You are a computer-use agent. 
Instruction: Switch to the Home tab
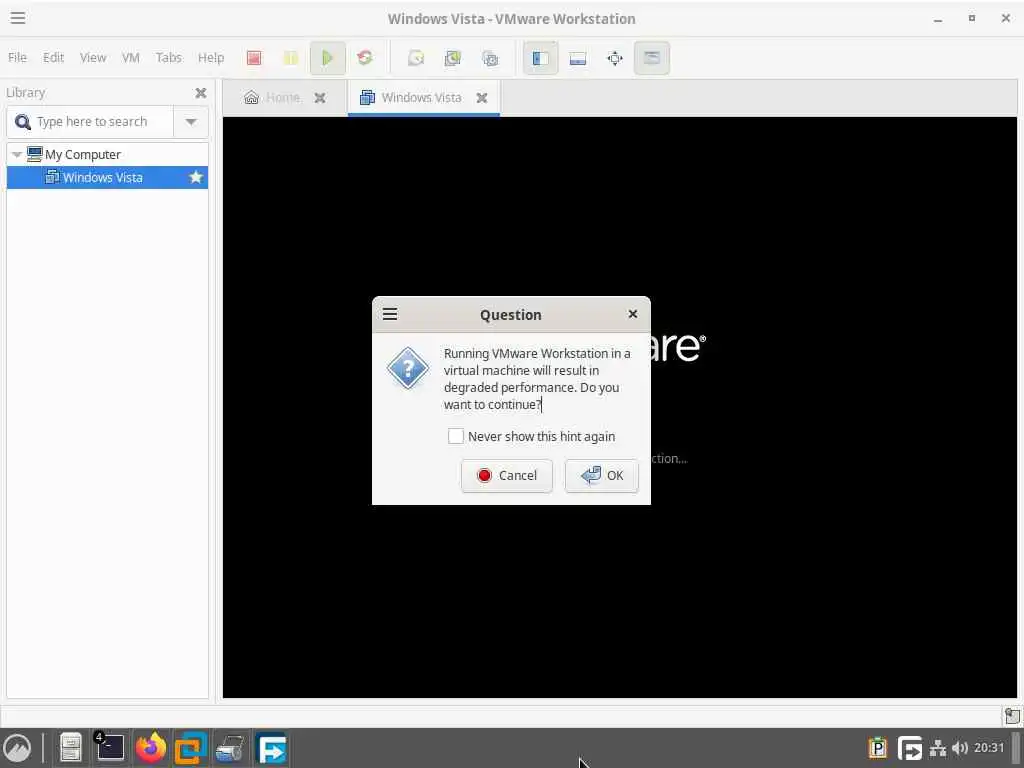(x=283, y=98)
